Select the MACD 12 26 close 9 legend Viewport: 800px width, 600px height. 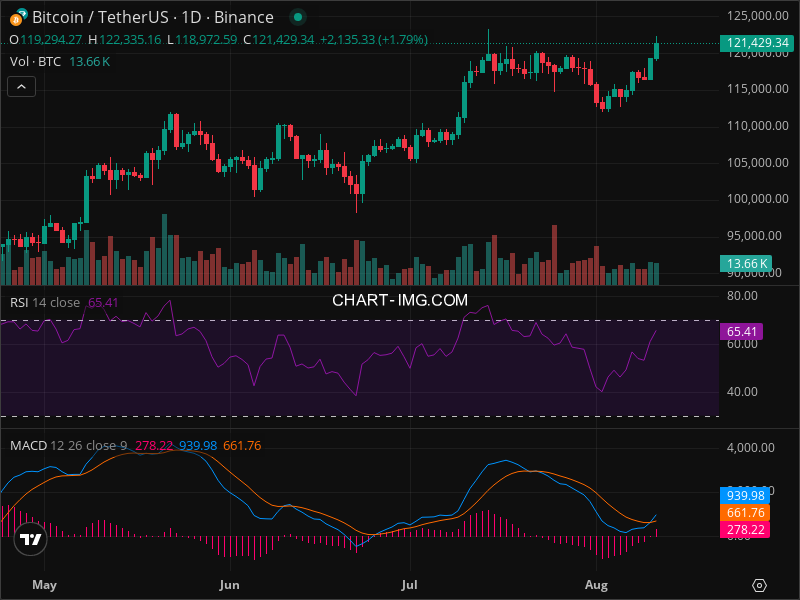pyautogui.click(x=68, y=445)
